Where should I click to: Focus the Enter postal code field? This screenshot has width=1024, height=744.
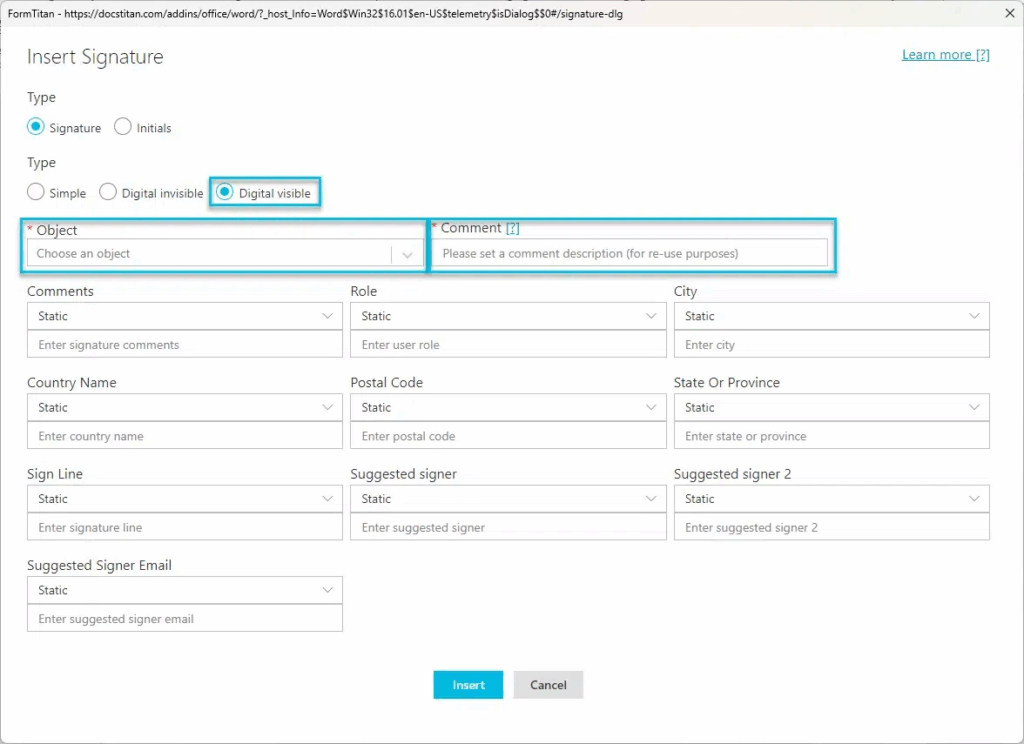tap(508, 436)
